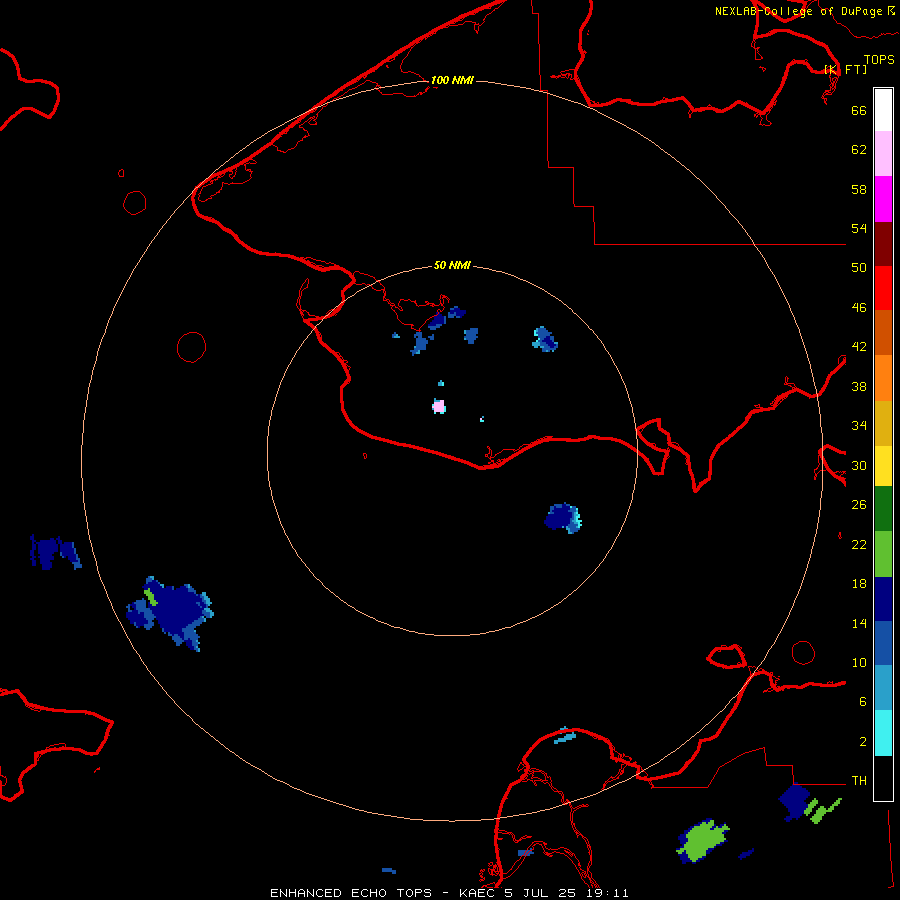Choose the orange legend swatch above 38
This screenshot has width=900, height=900.
883,378
